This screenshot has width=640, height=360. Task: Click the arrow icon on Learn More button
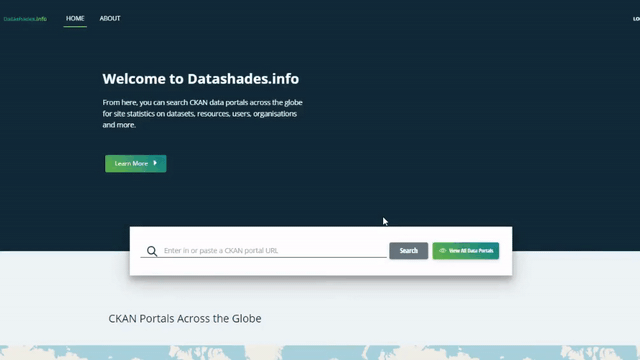(x=155, y=163)
